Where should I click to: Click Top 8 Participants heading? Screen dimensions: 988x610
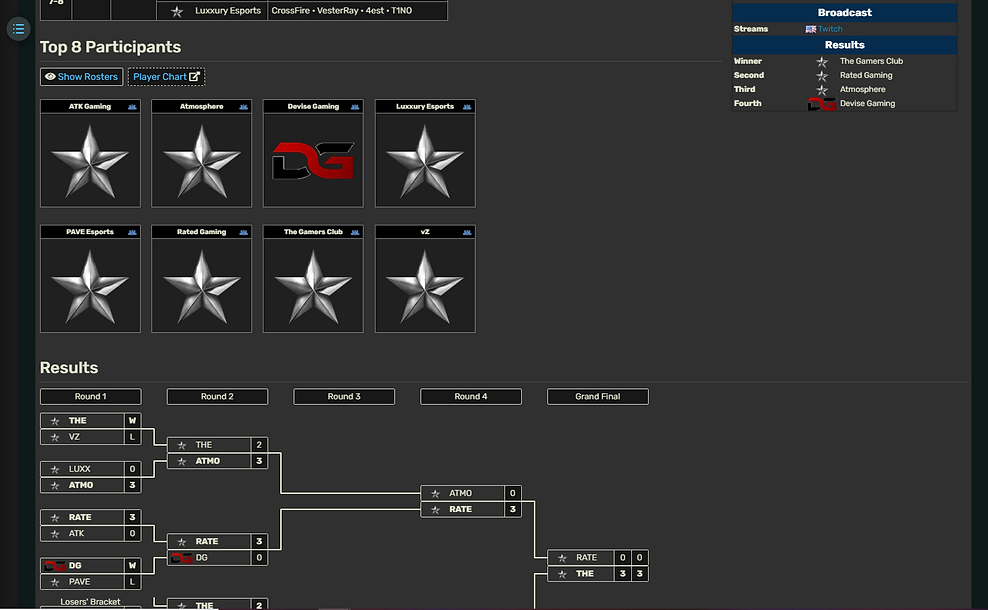coord(110,47)
